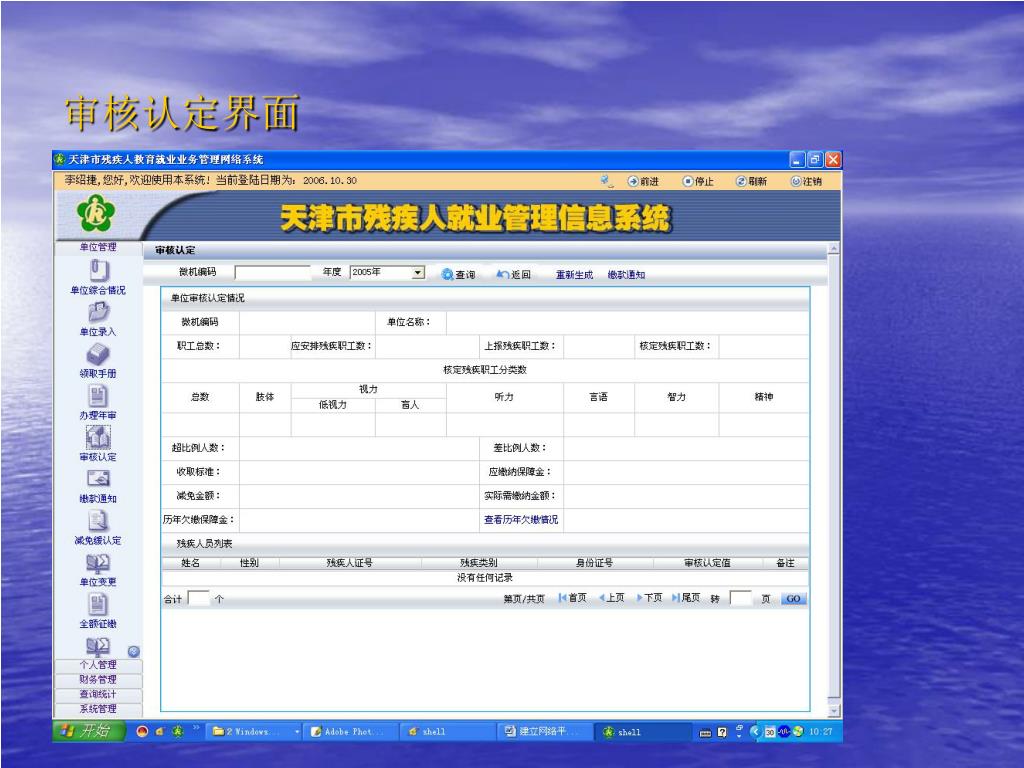Click the keyboard tray icon on taskbar
This screenshot has width=1024, height=768.
point(705,733)
